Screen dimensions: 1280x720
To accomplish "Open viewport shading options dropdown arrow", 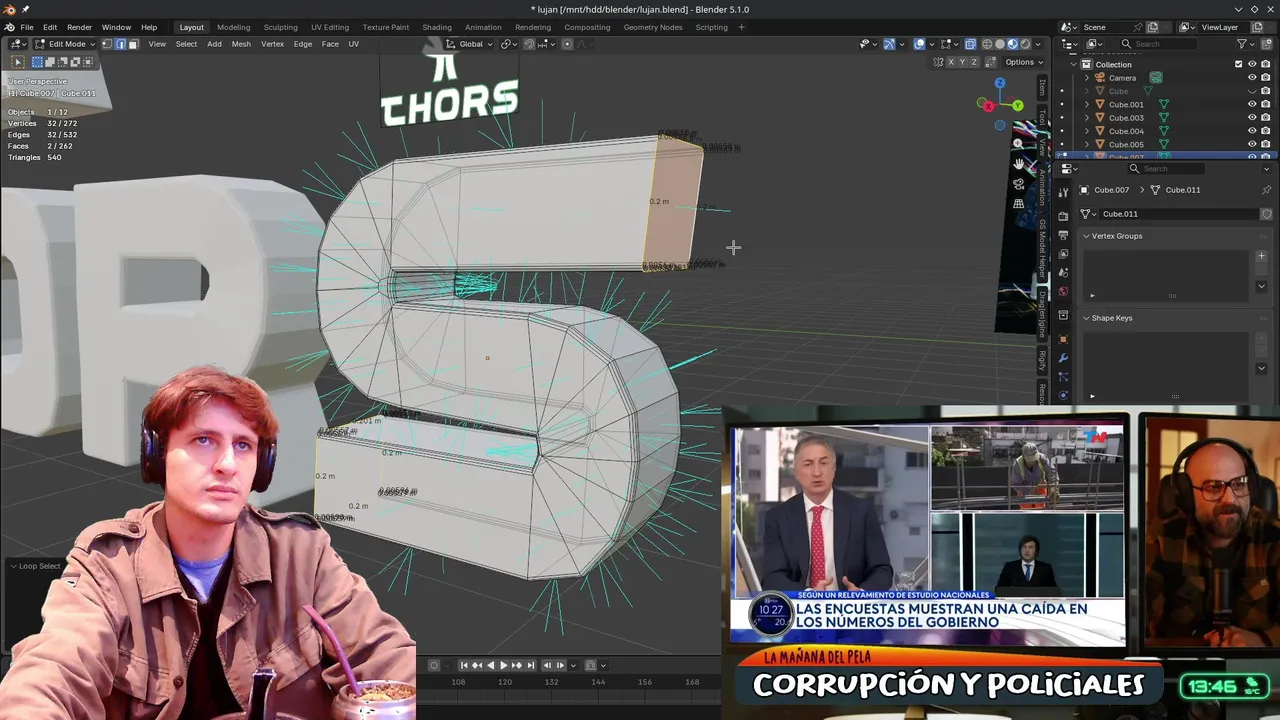I will pos(1038,44).
